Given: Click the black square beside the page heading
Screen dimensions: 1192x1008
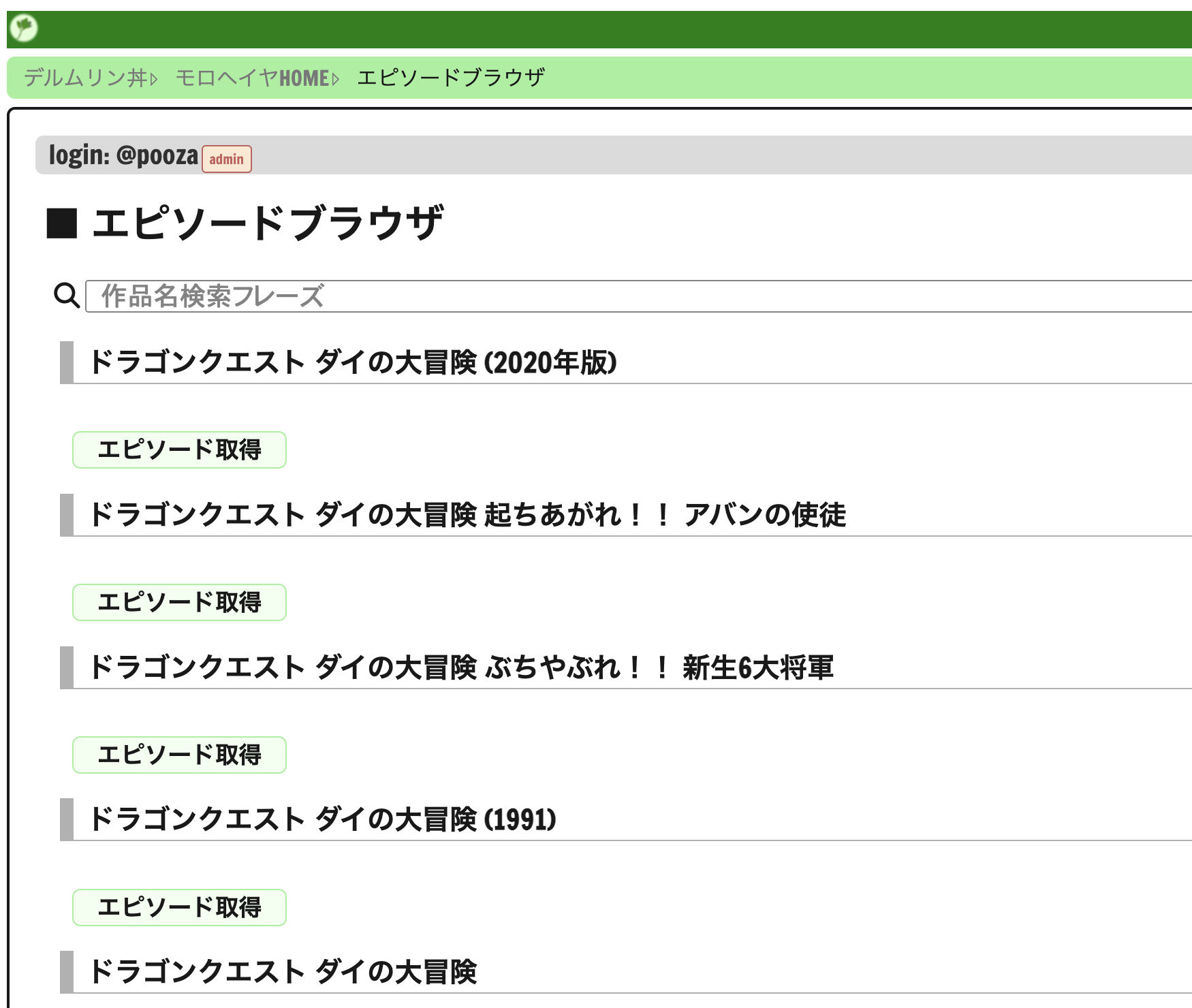Looking at the screenshot, I should click(61, 223).
